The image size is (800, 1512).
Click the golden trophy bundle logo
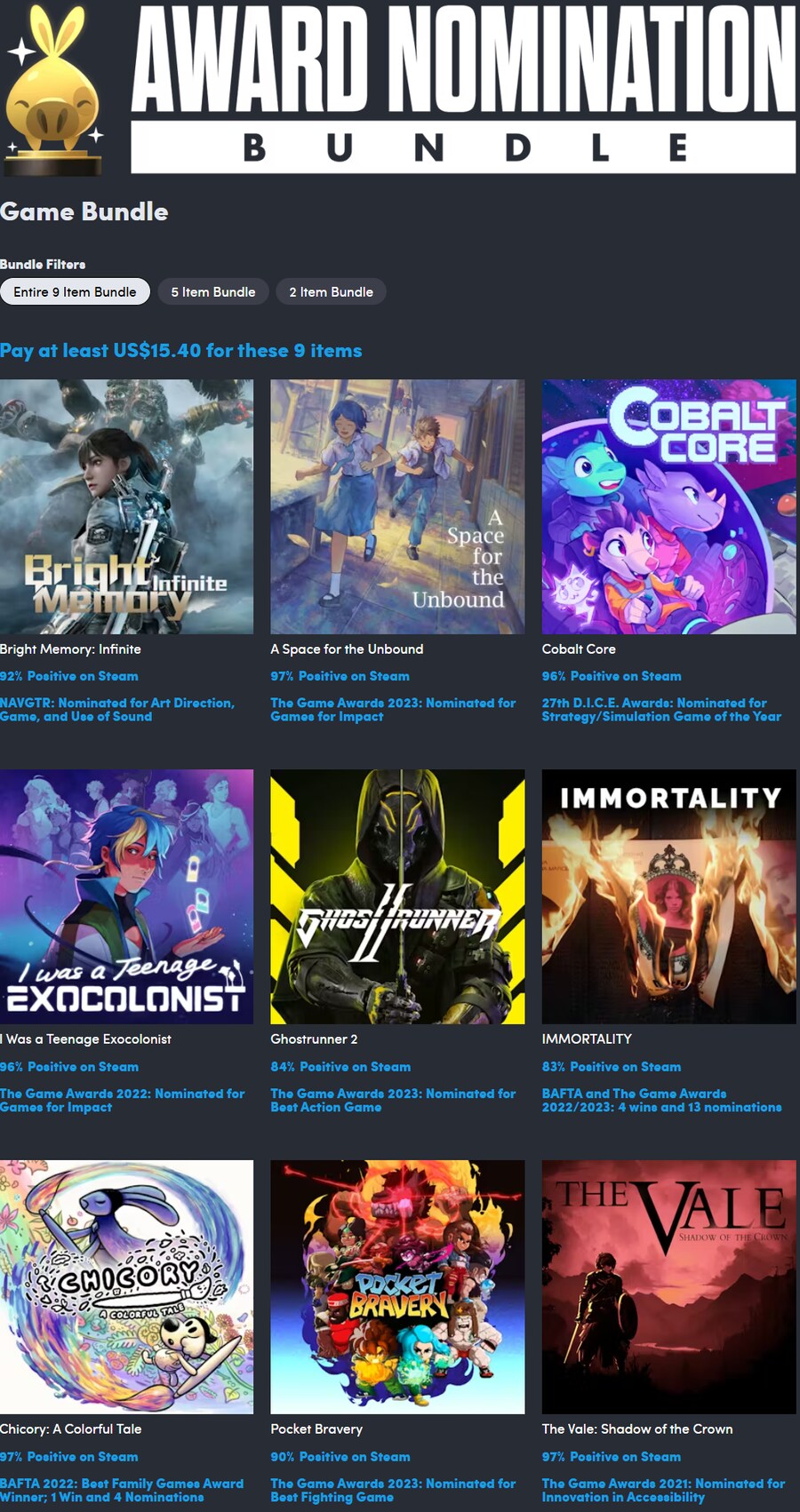[55, 89]
